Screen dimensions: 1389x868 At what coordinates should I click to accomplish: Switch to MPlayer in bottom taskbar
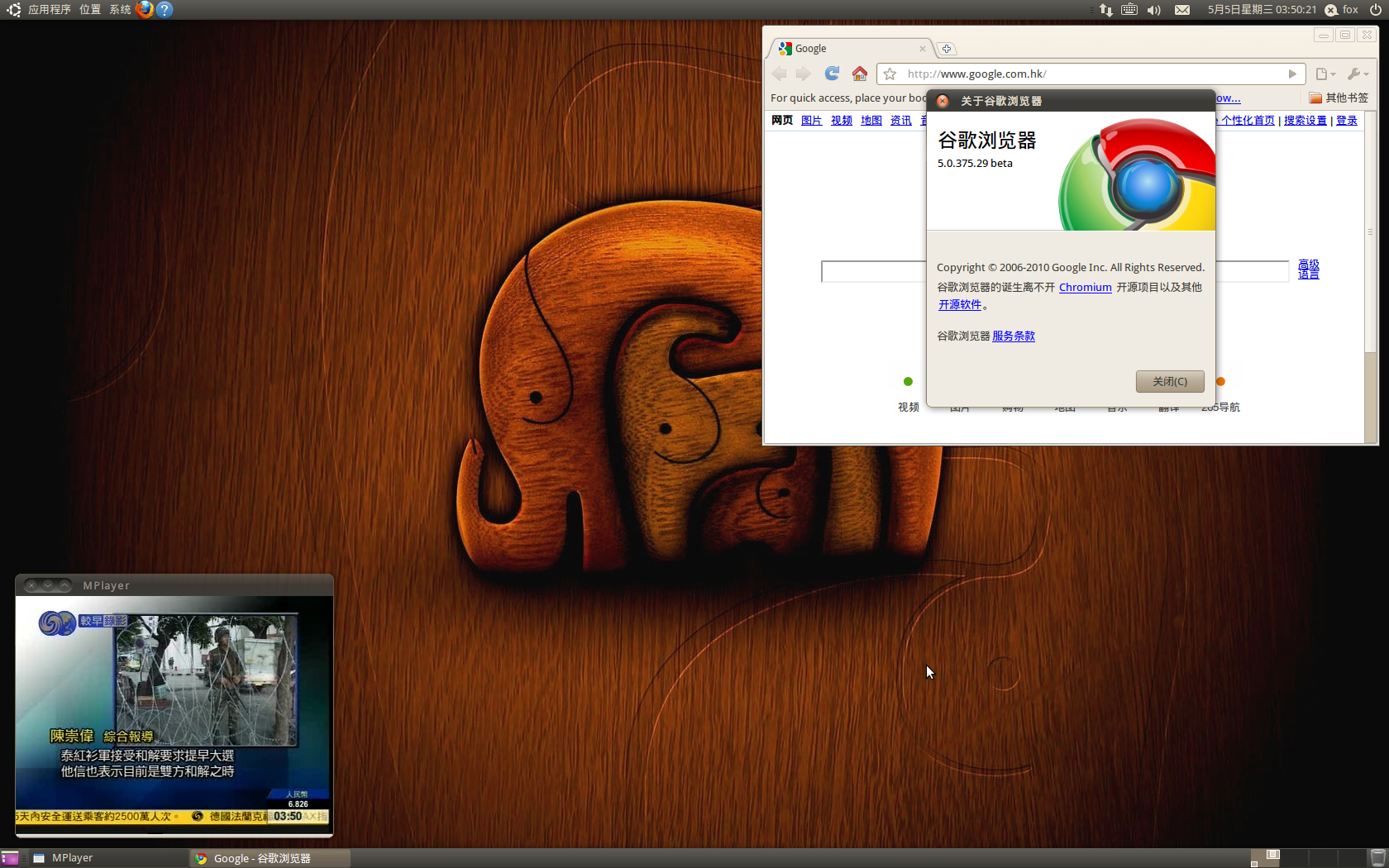pyautogui.click(x=107, y=858)
